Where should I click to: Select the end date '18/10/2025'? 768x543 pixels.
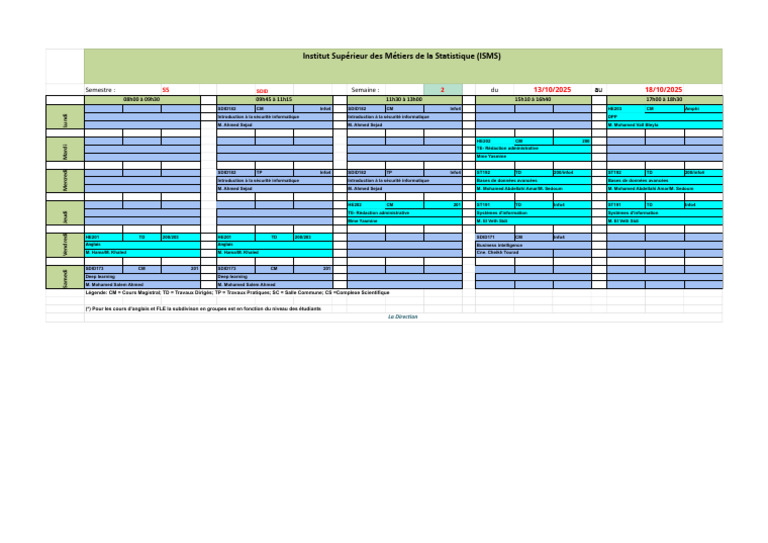pos(663,90)
